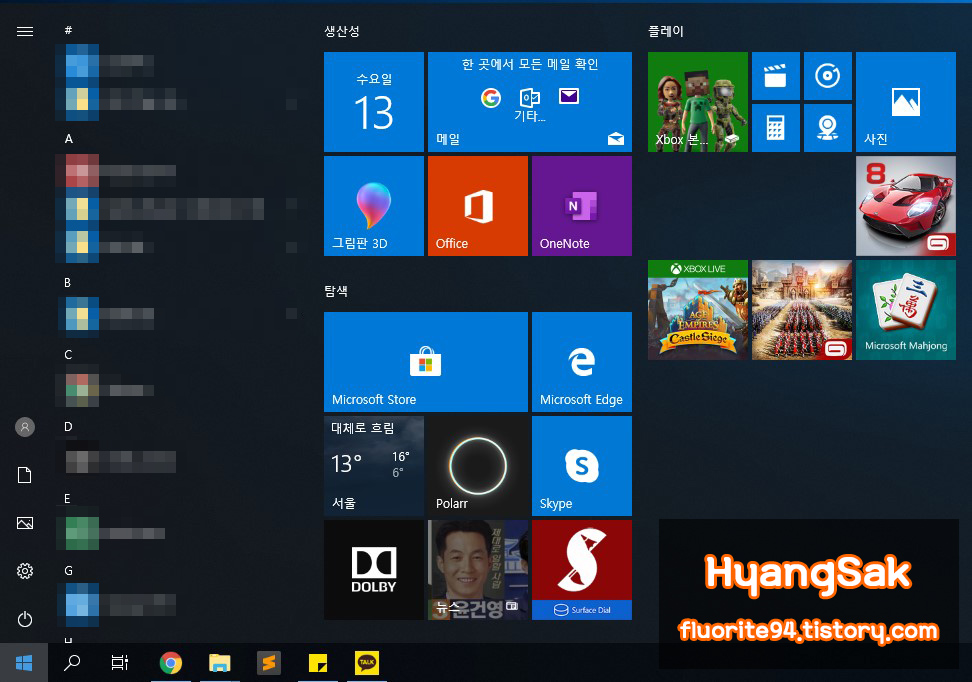Open the 사진 (Photos) tile
972x682 pixels.
(x=906, y=102)
